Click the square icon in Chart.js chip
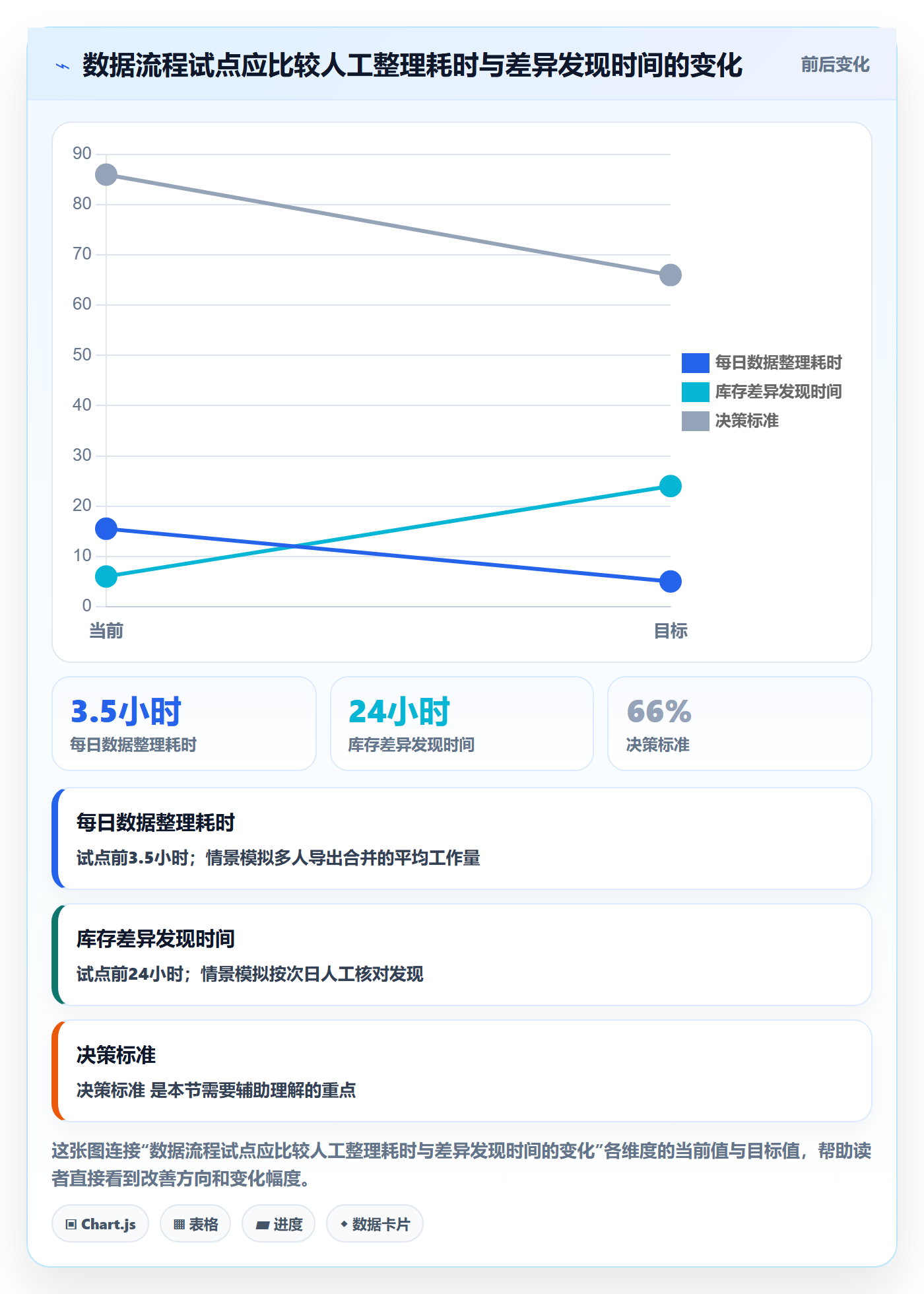924x1294 pixels. click(x=71, y=1225)
